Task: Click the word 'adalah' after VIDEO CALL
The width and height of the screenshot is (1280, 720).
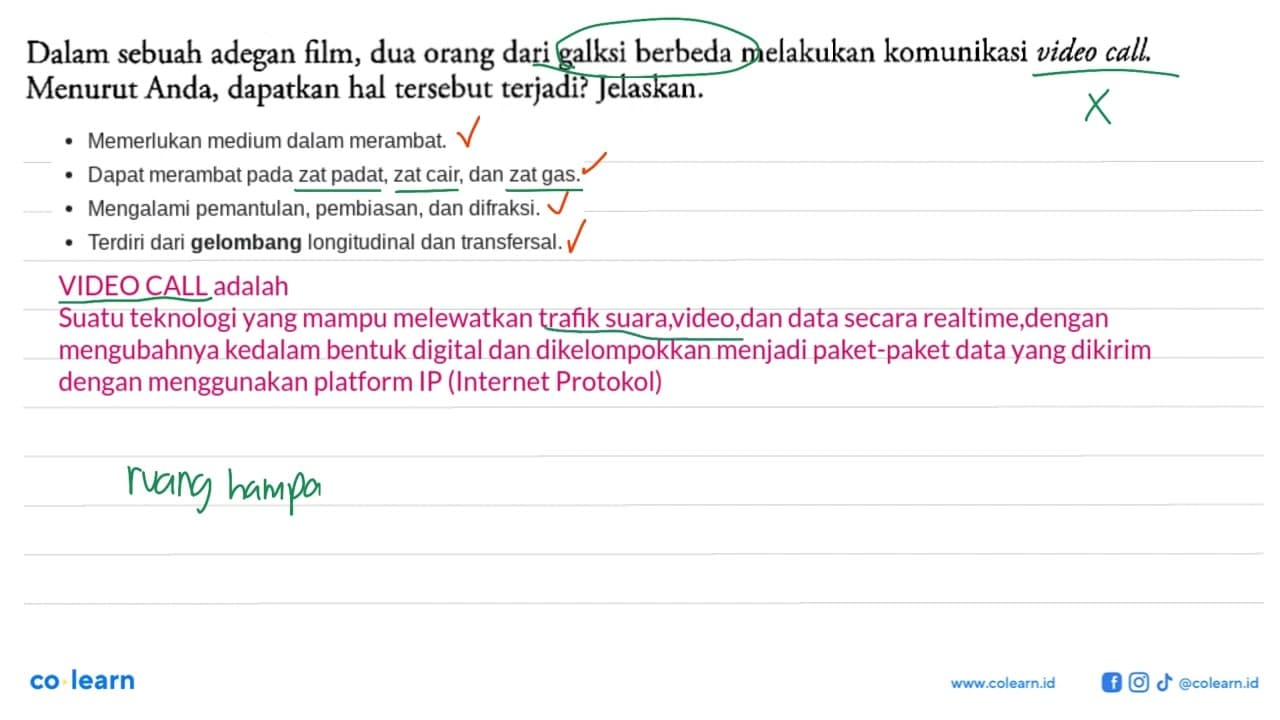Action: point(252,286)
